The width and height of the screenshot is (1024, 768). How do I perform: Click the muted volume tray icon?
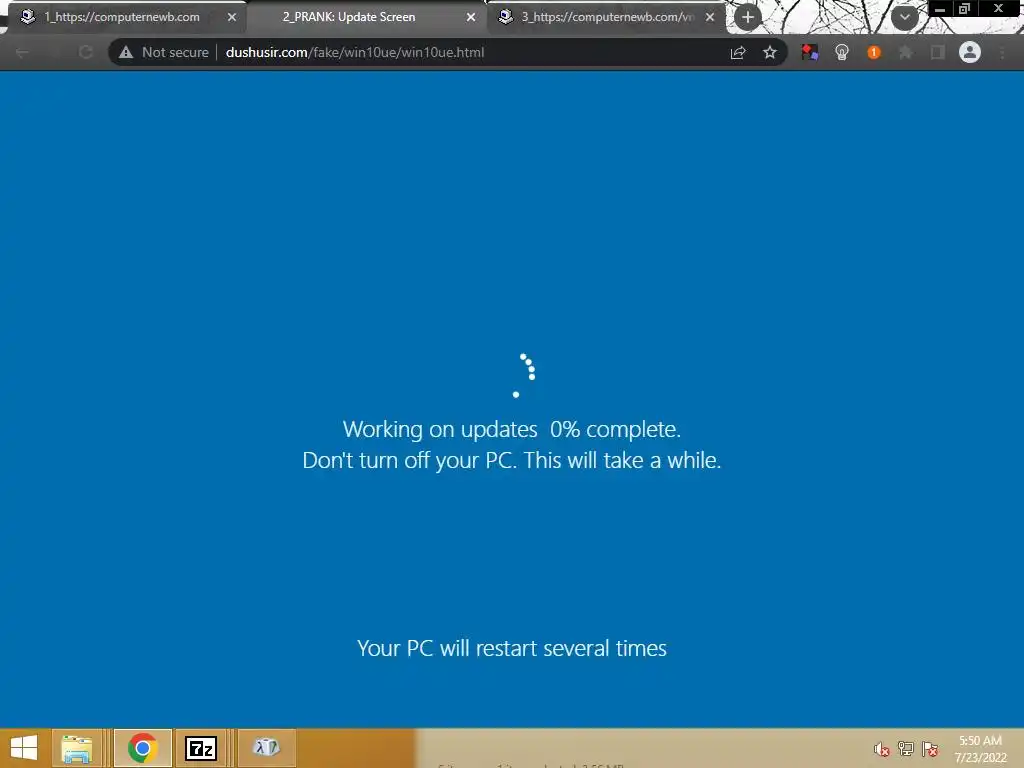(882, 749)
